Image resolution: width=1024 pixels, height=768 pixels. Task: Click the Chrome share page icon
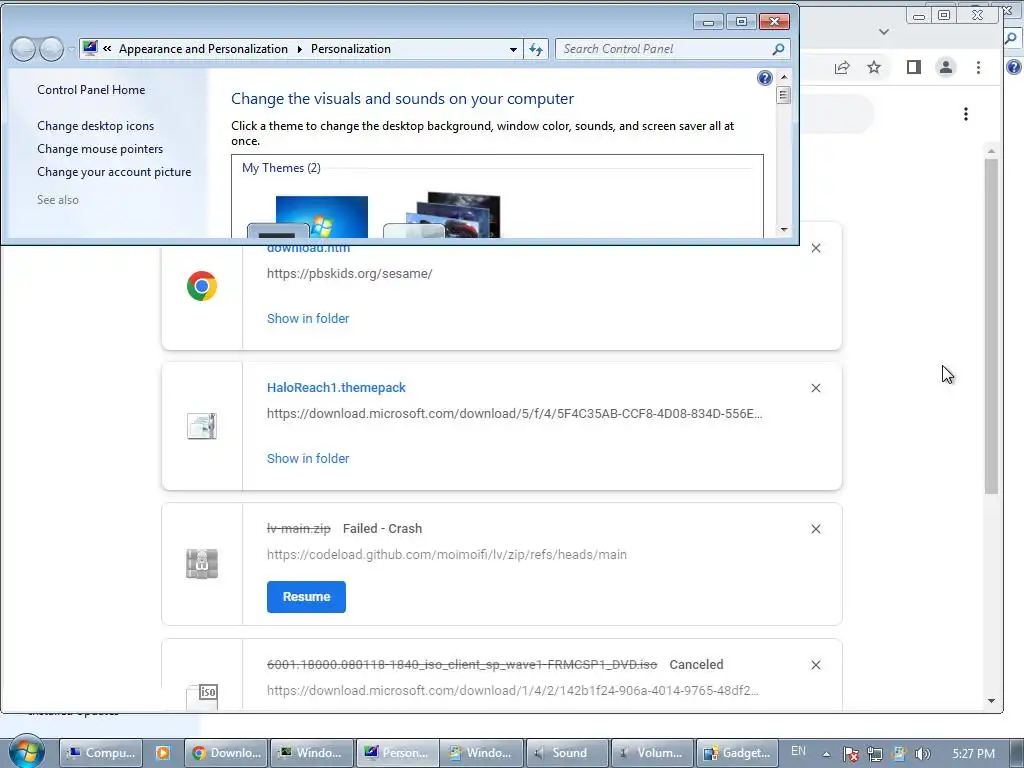842,67
